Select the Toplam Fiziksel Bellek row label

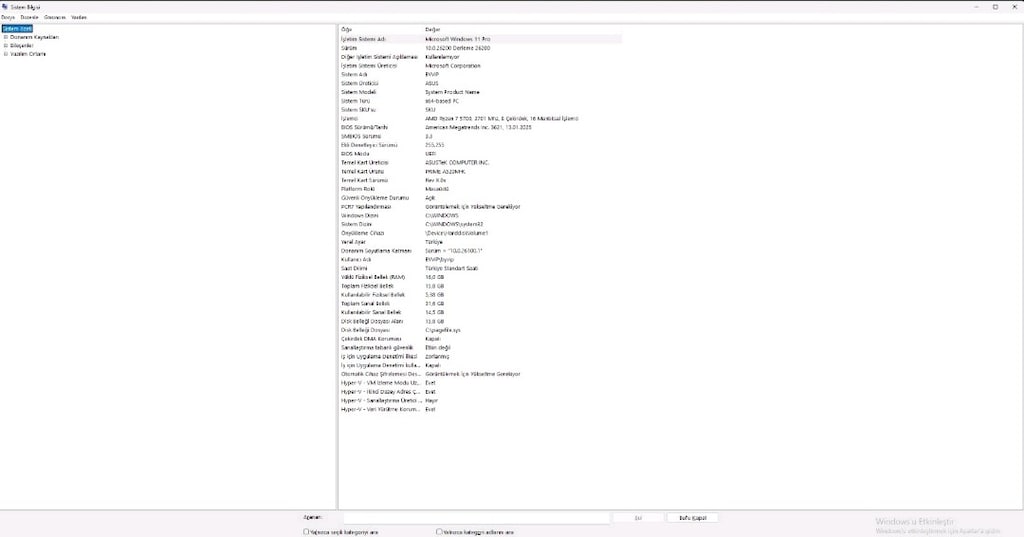(x=367, y=286)
